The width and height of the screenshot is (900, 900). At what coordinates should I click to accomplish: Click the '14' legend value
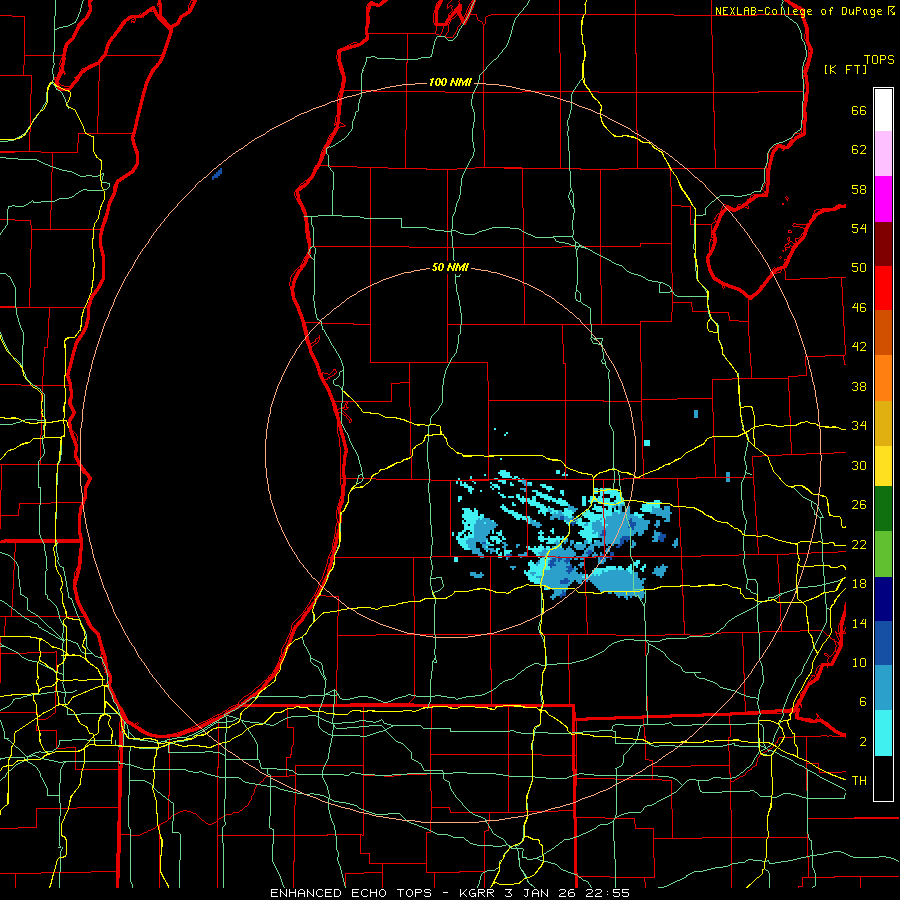click(859, 623)
